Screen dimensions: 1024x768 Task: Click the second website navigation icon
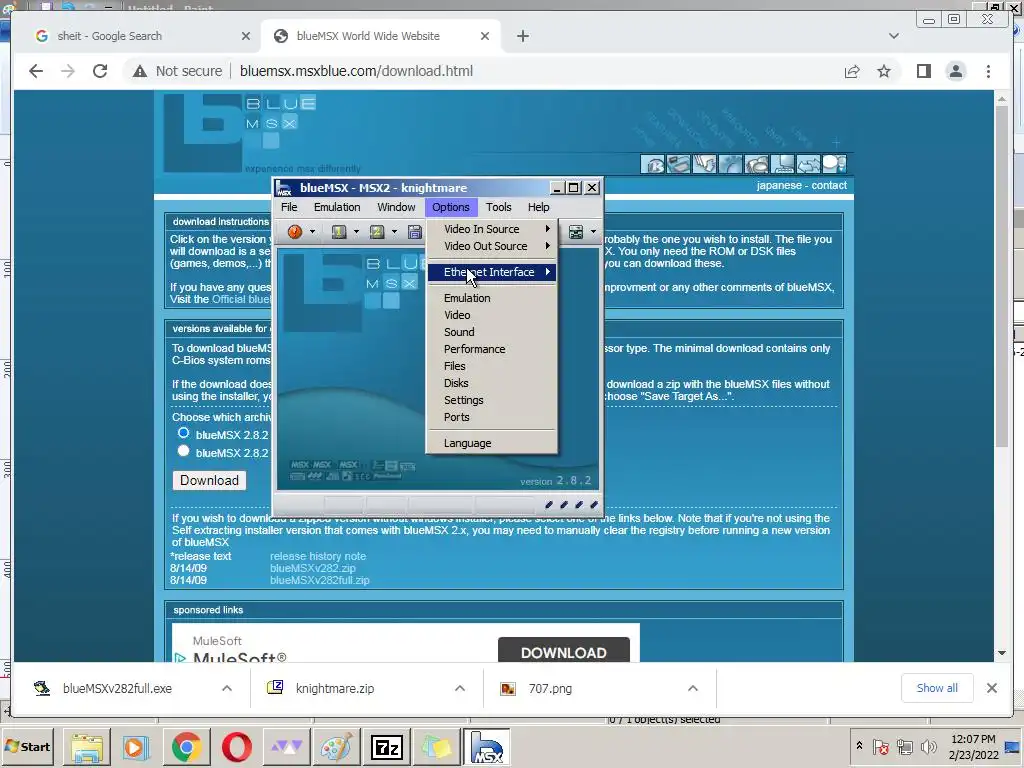point(679,164)
